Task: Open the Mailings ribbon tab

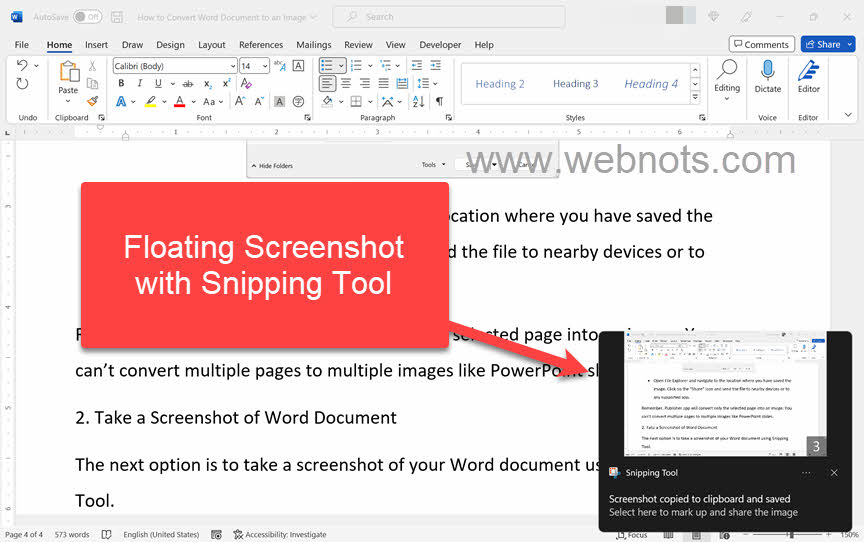Action: click(314, 45)
